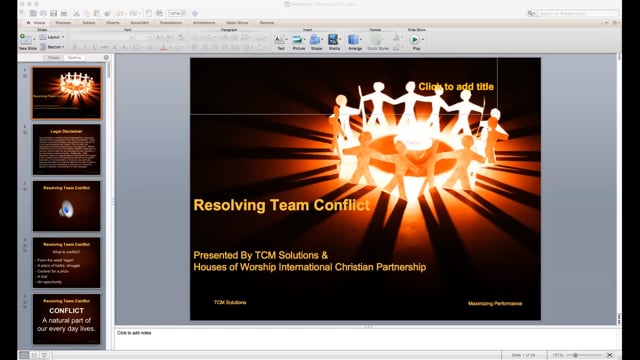This screenshot has height=360, width=640.
Task: Open the Section dropdown
Action: coord(52,47)
